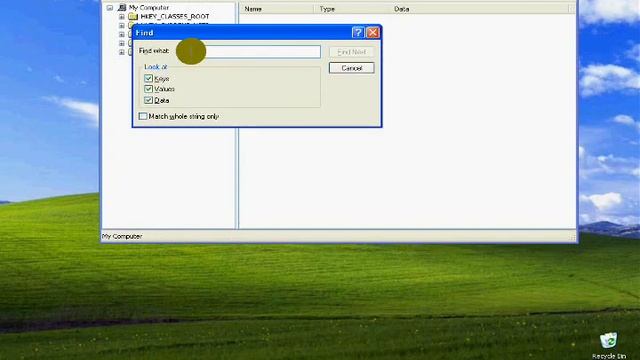Close the Find dialog
Image resolution: width=640 pixels, height=360 pixels.
tap(373, 32)
